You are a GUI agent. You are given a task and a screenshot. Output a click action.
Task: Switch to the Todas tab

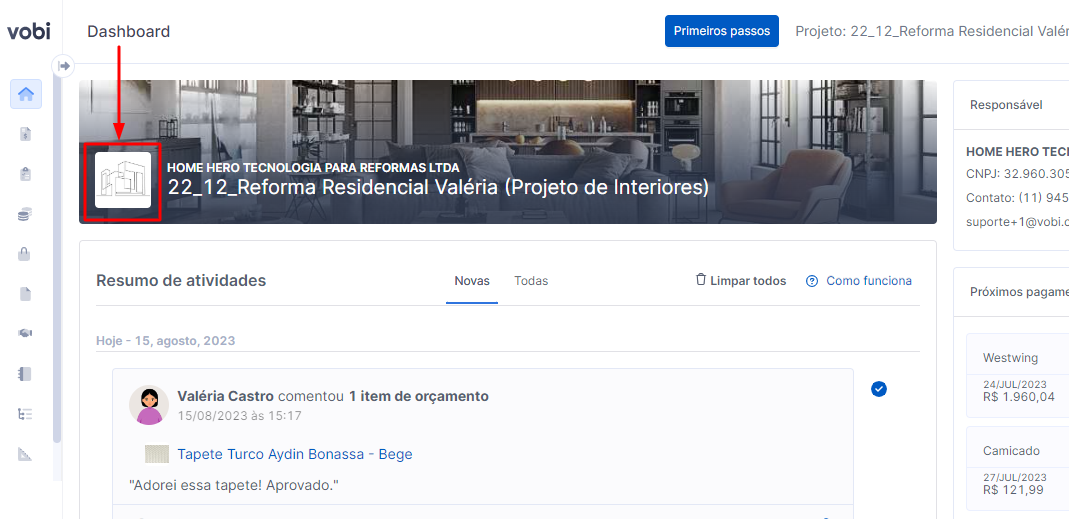(531, 281)
